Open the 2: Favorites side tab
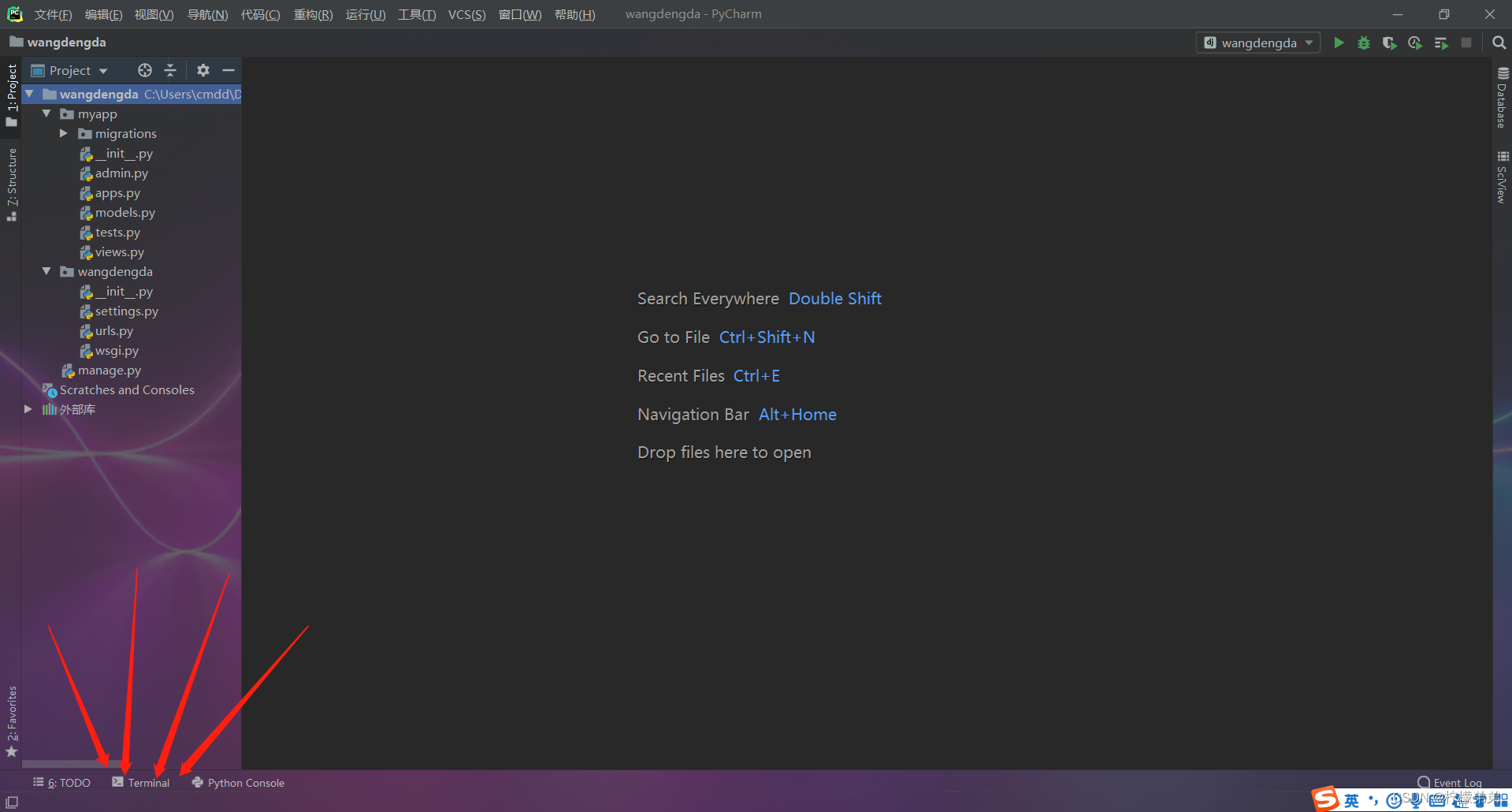 11,721
